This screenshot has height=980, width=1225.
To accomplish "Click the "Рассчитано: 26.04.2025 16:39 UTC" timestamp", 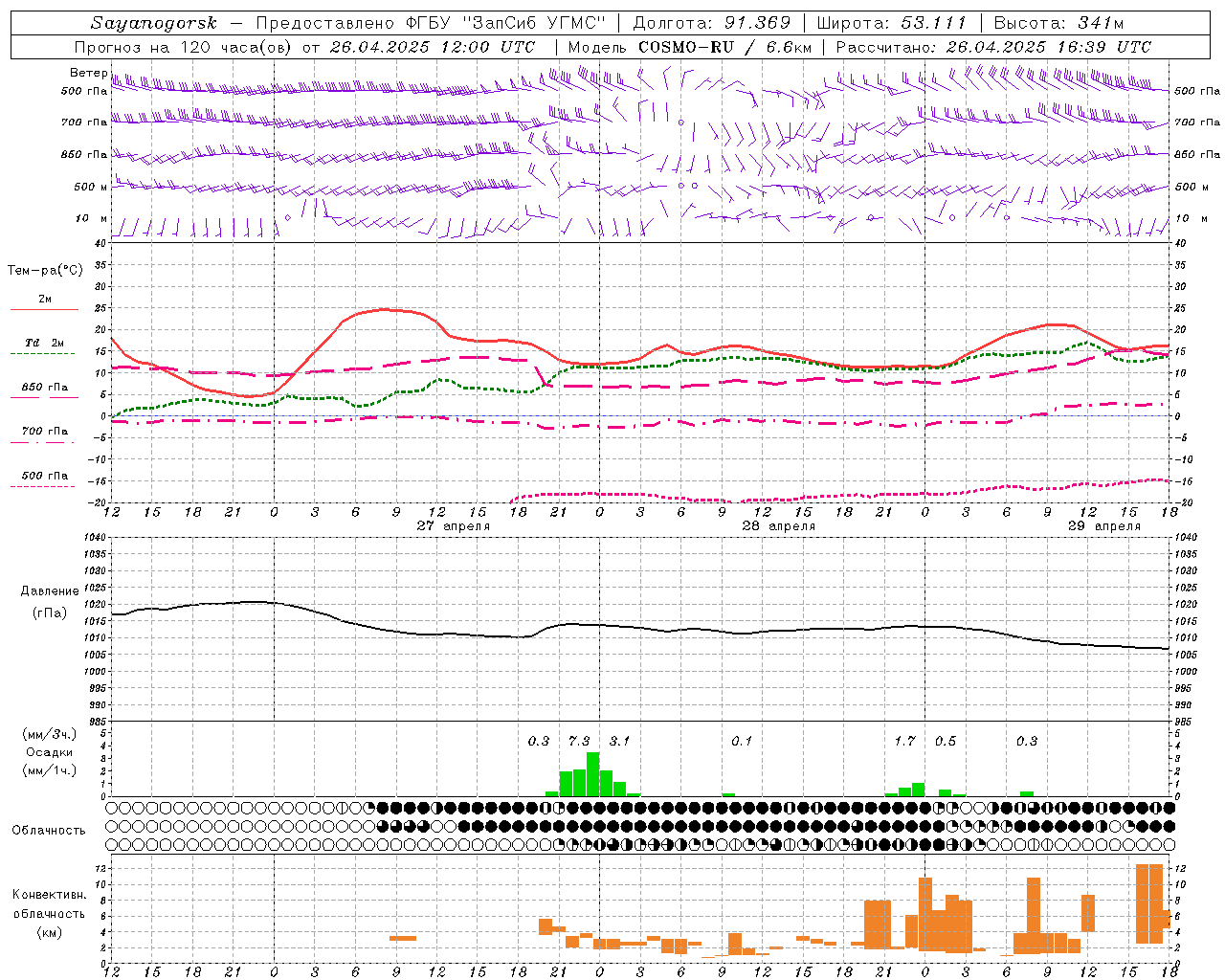I will [993, 47].
